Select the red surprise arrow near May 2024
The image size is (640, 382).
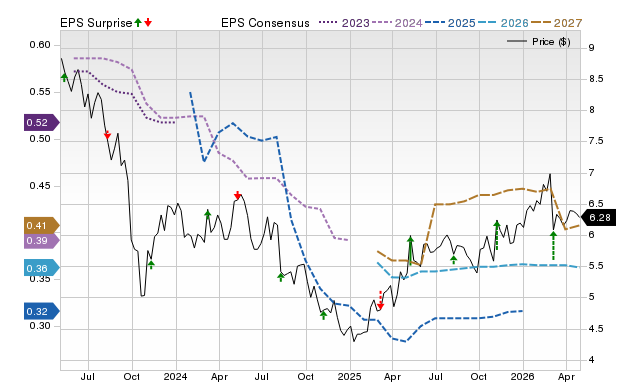click(x=238, y=195)
